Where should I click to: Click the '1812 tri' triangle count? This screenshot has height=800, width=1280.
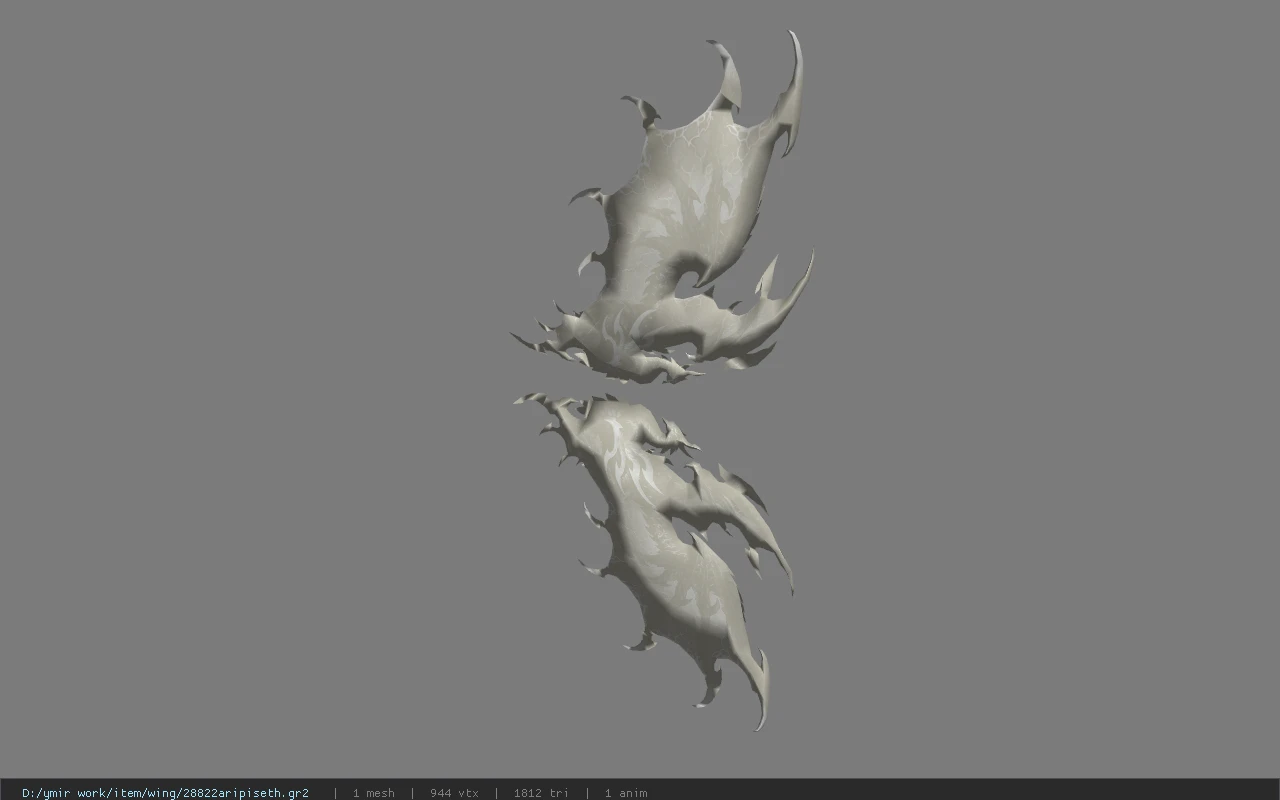pos(540,793)
